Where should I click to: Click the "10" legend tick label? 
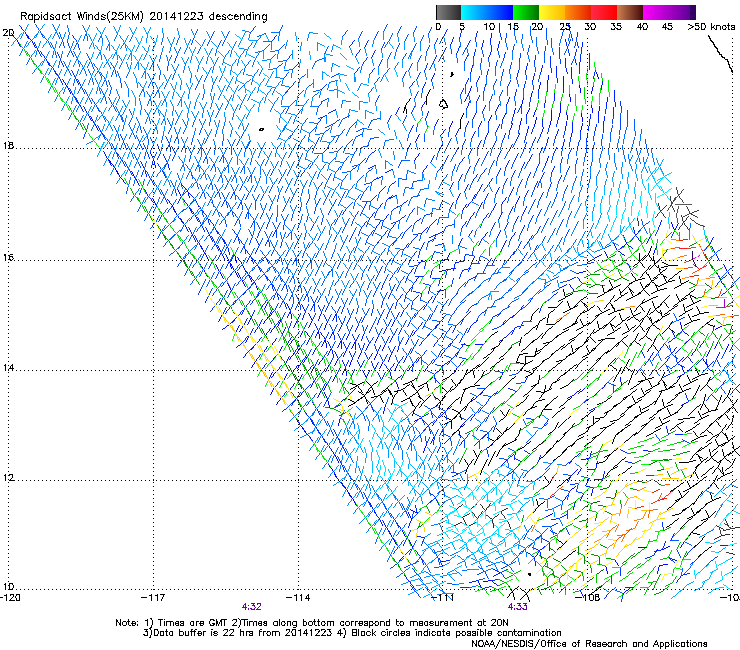[489, 26]
